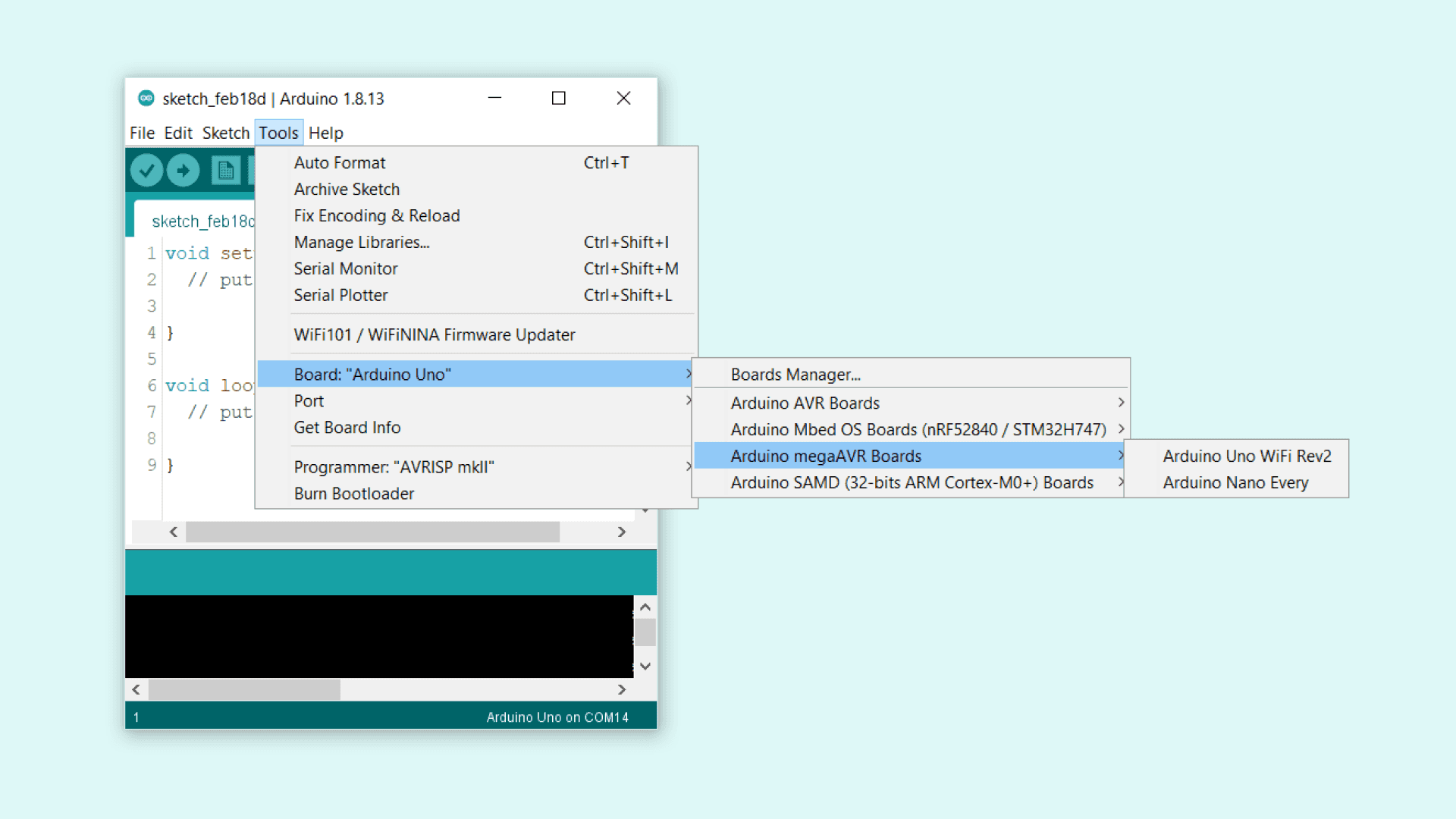Click the Arduino logo in title bar

click(146, 99)
